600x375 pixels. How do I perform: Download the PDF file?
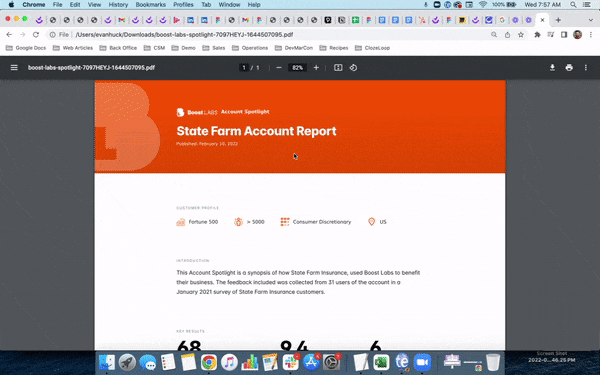(x=552, y=68)
